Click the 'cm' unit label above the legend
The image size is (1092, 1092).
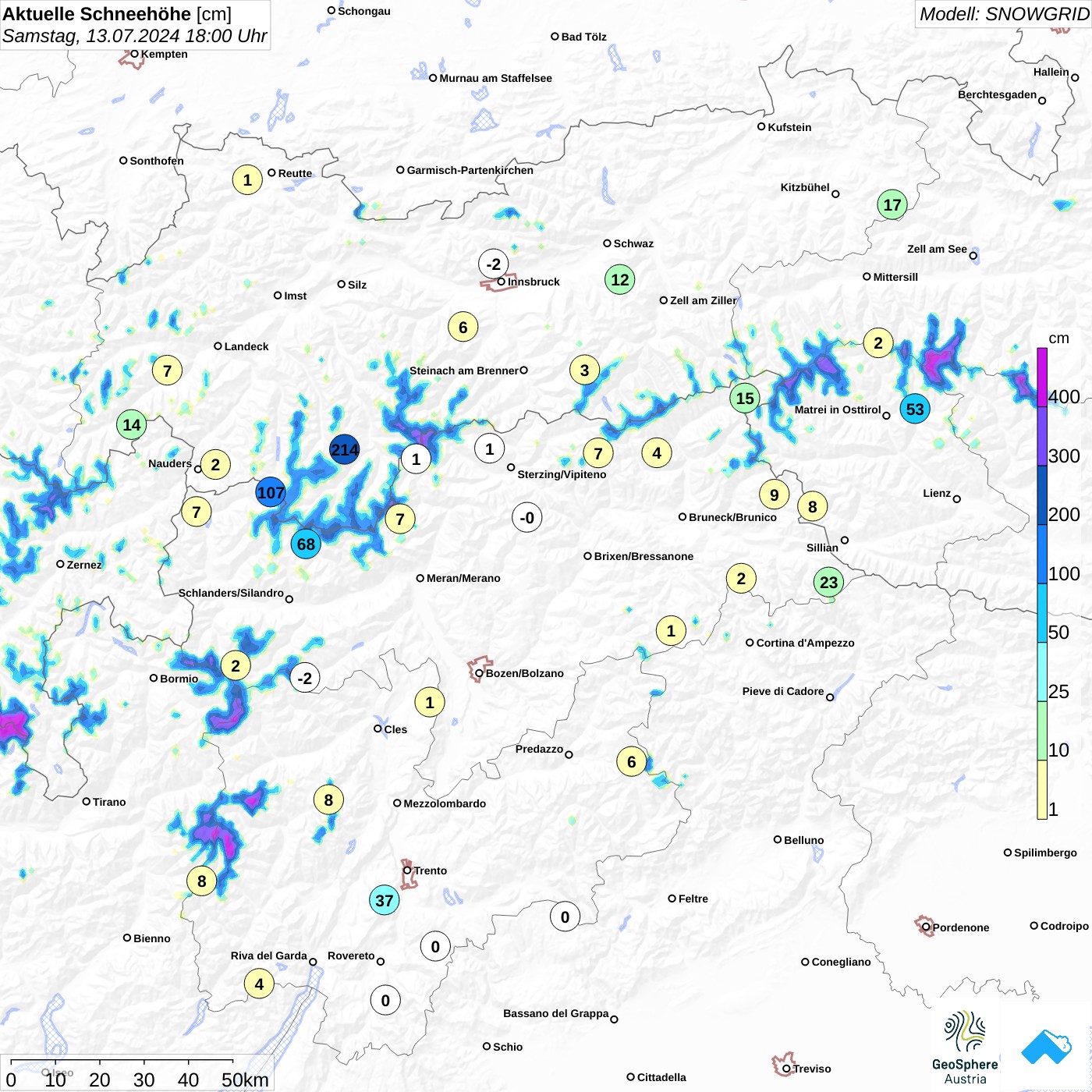[x=1058, y=338]
